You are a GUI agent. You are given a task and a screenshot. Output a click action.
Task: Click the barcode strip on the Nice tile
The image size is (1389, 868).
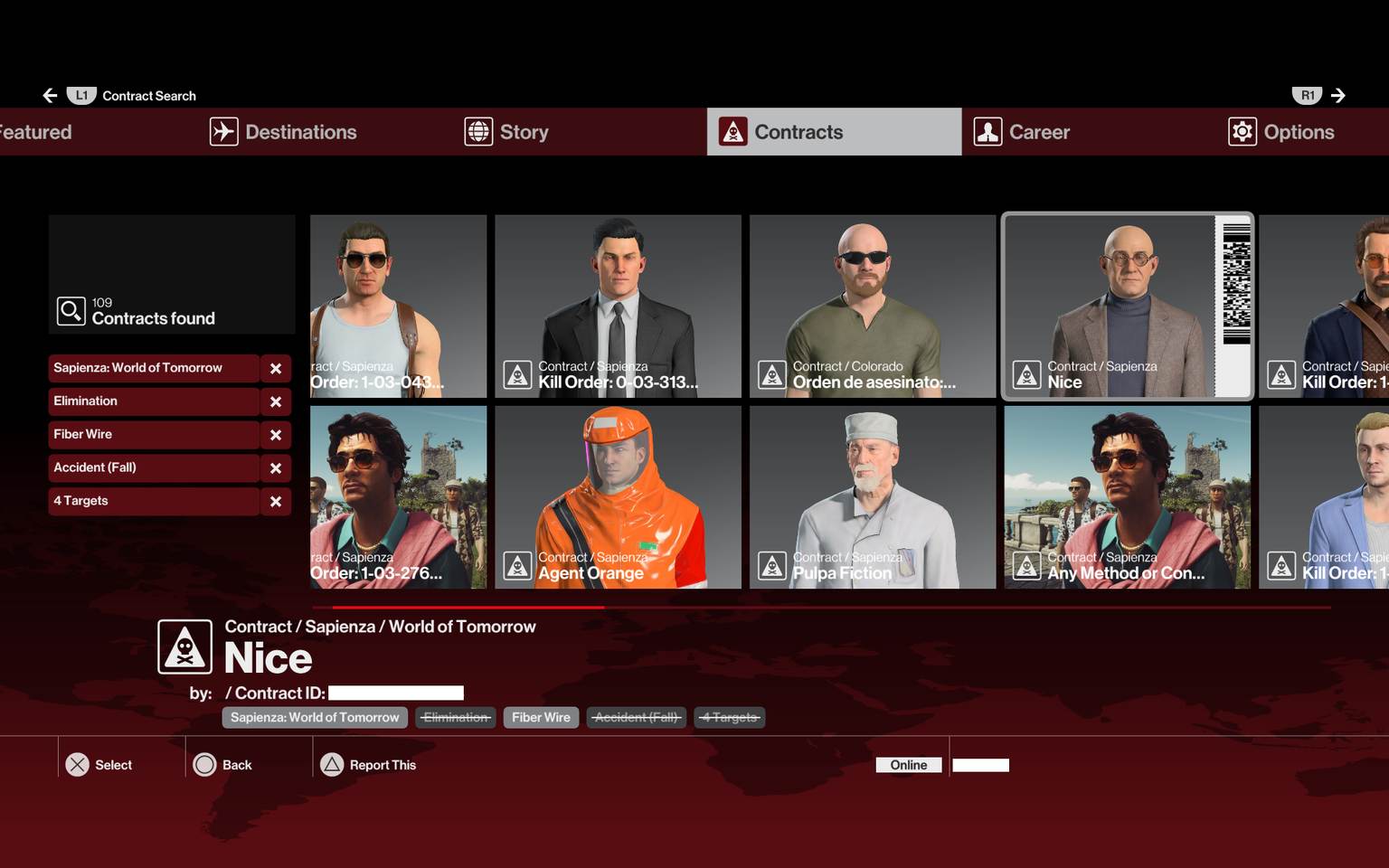(x=1233, y=307)
